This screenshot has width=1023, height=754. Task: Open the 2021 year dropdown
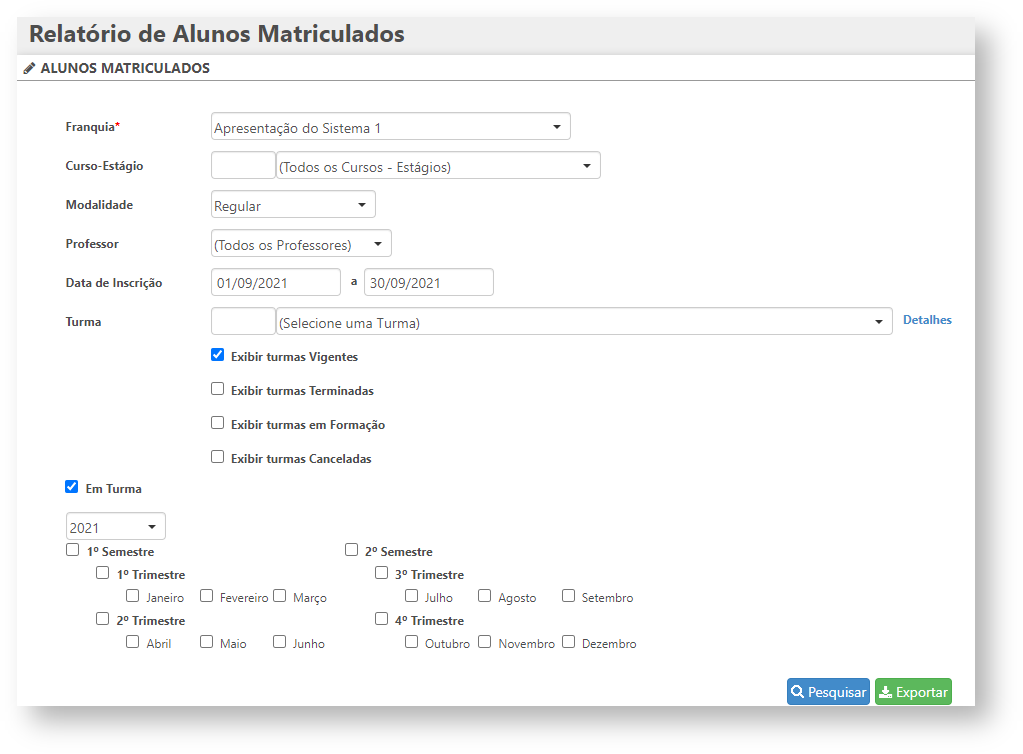(115, 527)
